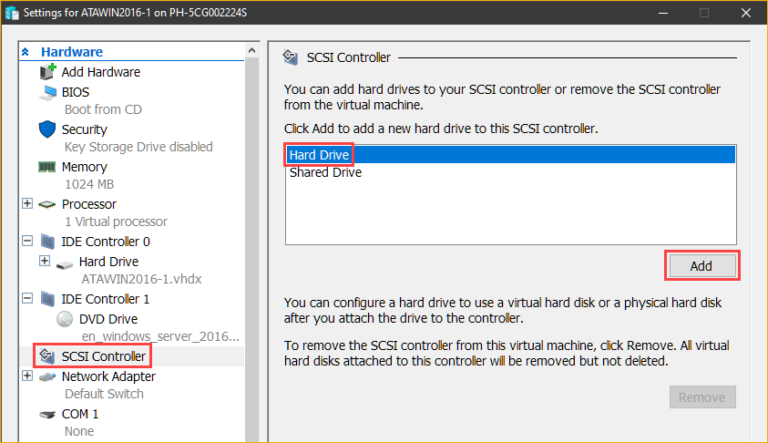Select Security in the hardware tree
Image resolution: width=768 pixels, height=443 pixels.
[x=84, y=129]
